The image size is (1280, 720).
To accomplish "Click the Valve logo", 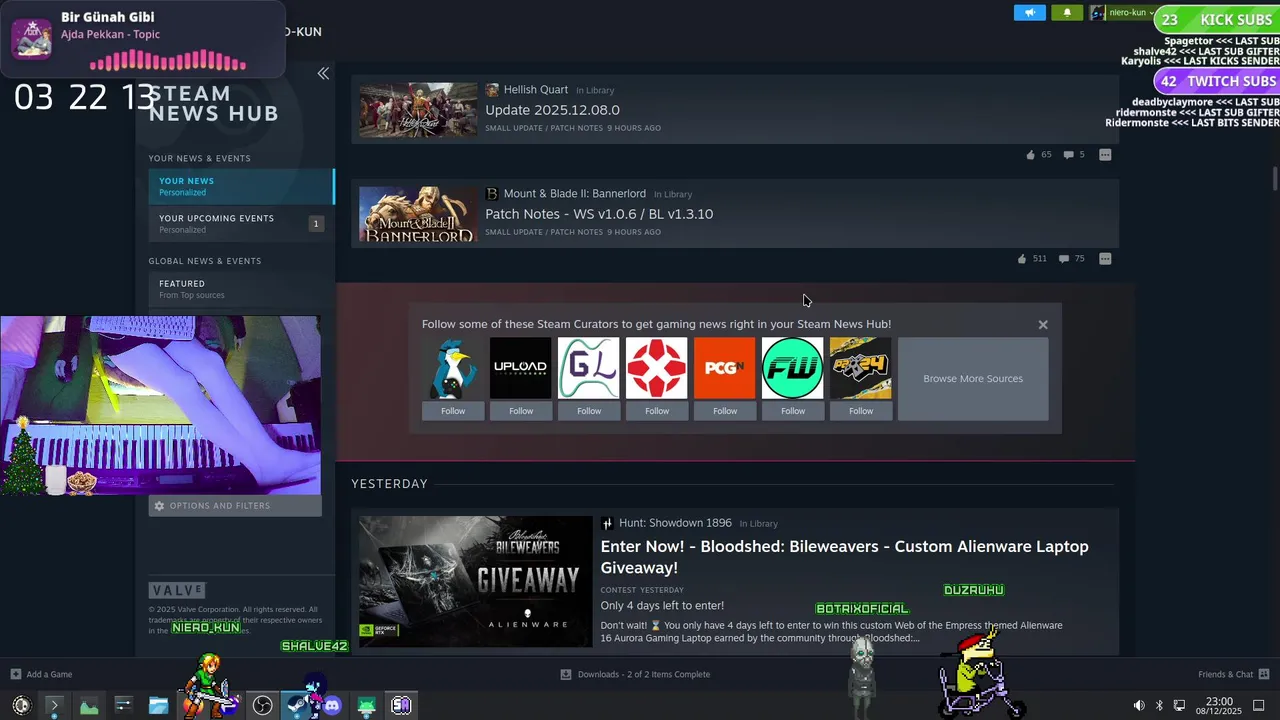I will tap(177, 590).
